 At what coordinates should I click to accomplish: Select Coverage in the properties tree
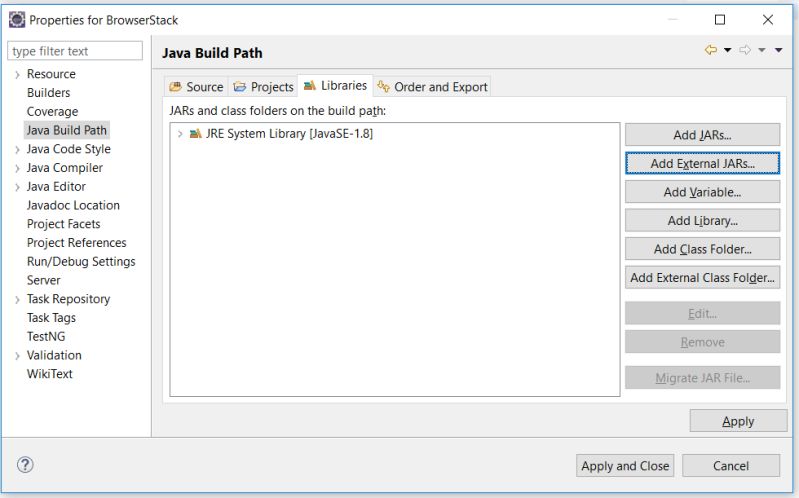tap(52, 112)
